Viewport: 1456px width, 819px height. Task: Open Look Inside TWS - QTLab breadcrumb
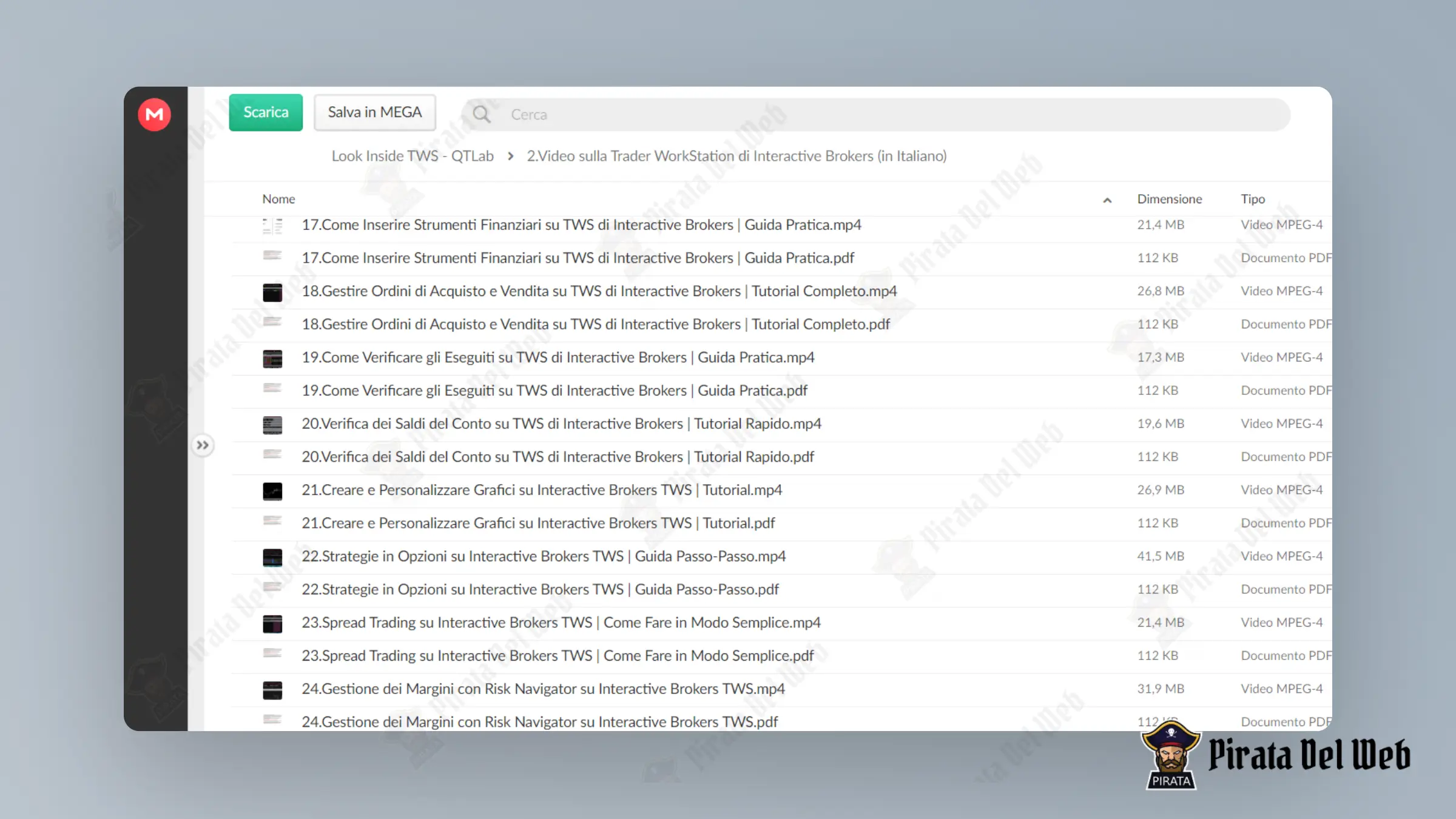[413, 156]
